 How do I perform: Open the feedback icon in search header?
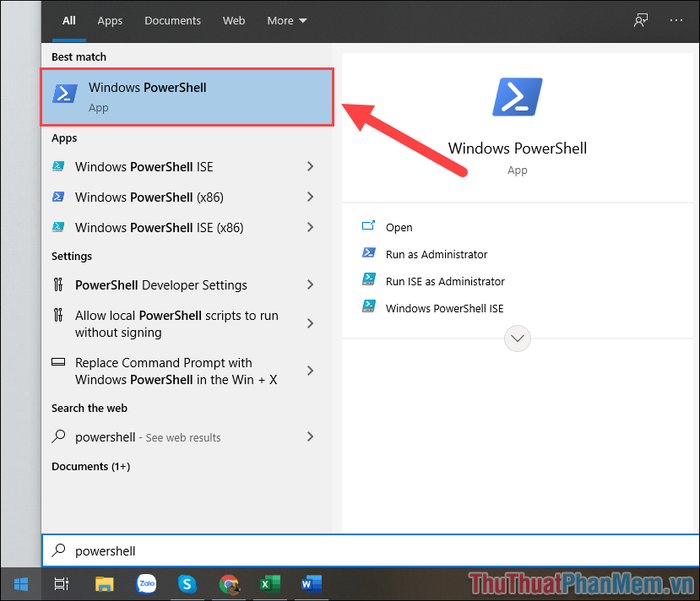pos(641,20)
